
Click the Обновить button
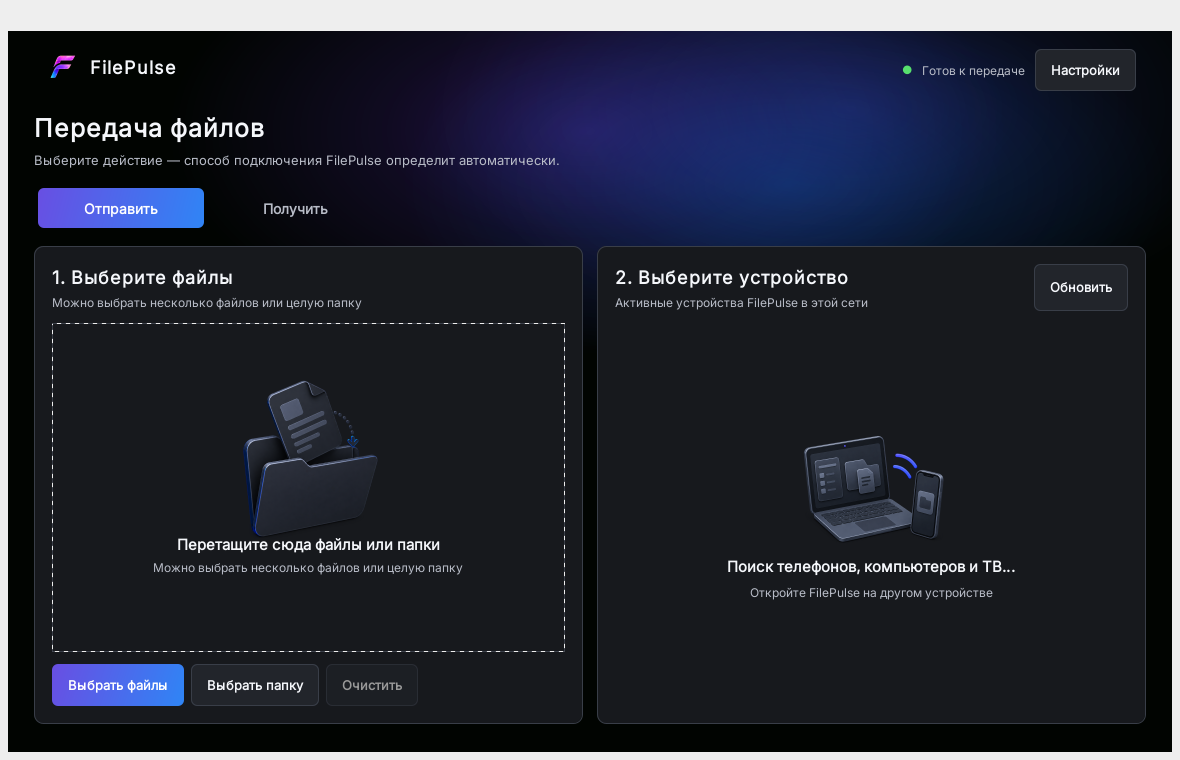pyautogui.click(x=1081, y=287)
